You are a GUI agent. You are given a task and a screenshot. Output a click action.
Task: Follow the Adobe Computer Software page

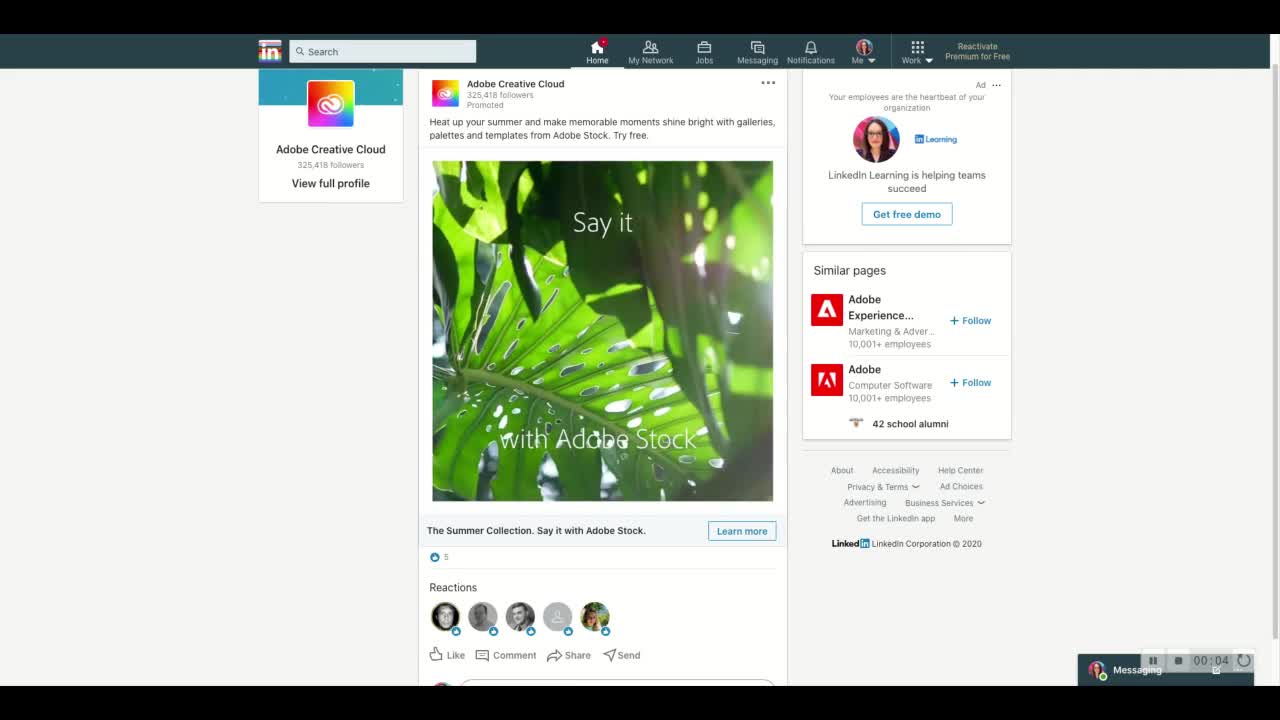[x=970, y=383]
